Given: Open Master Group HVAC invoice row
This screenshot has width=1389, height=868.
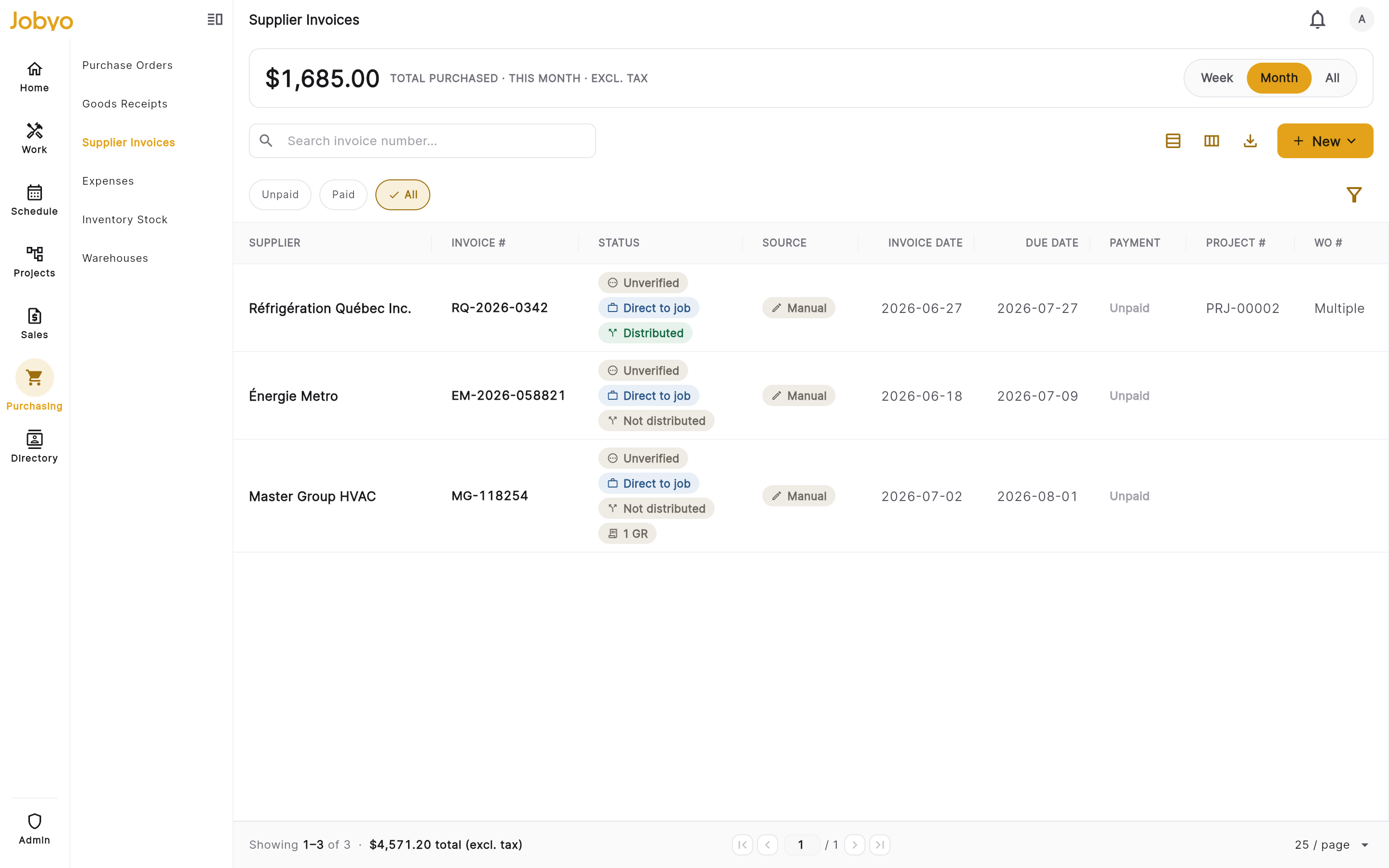Looking at the screenshot, I should pos(810,496).
